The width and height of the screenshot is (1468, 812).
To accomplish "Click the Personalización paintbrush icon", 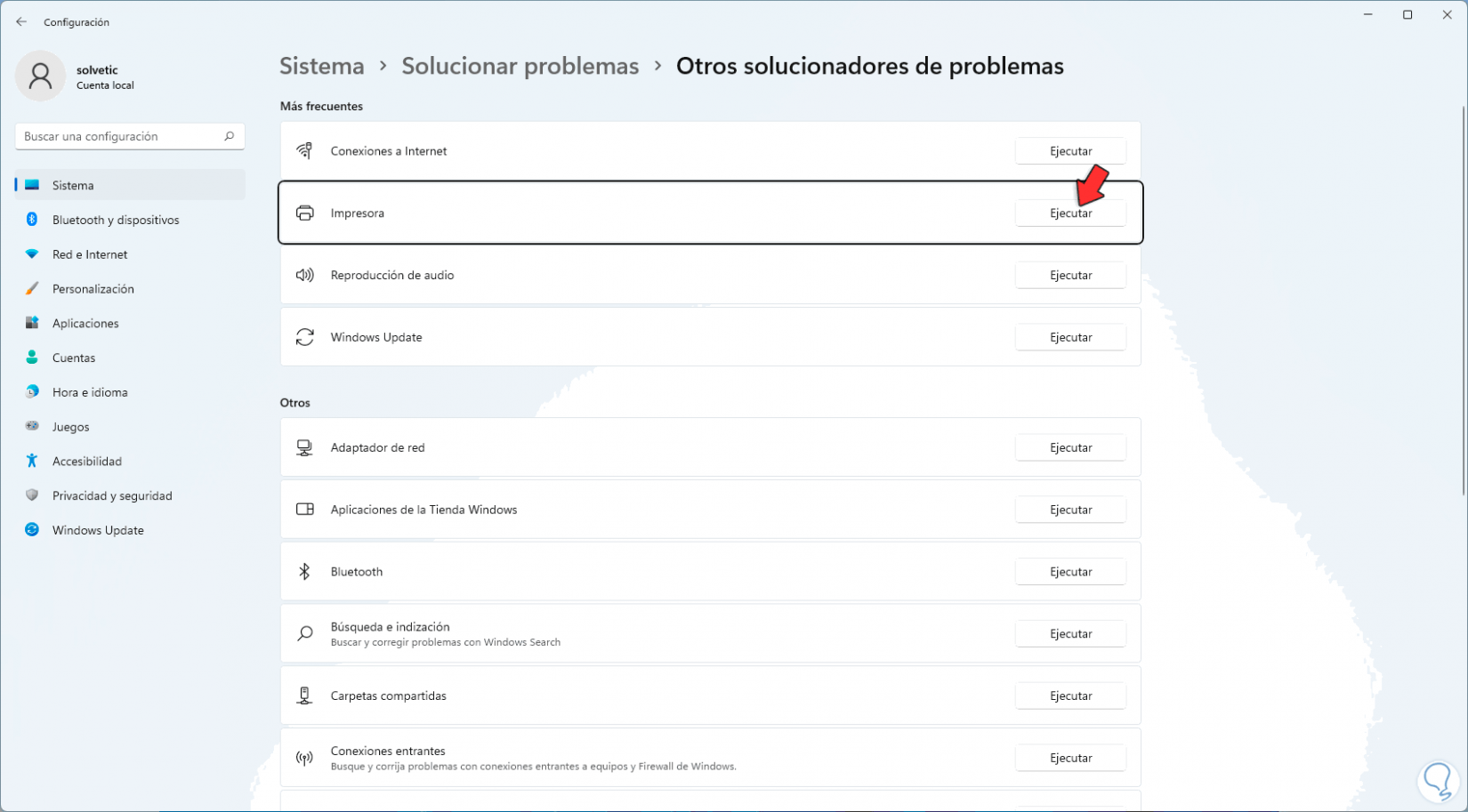I will tap(32, 289).
